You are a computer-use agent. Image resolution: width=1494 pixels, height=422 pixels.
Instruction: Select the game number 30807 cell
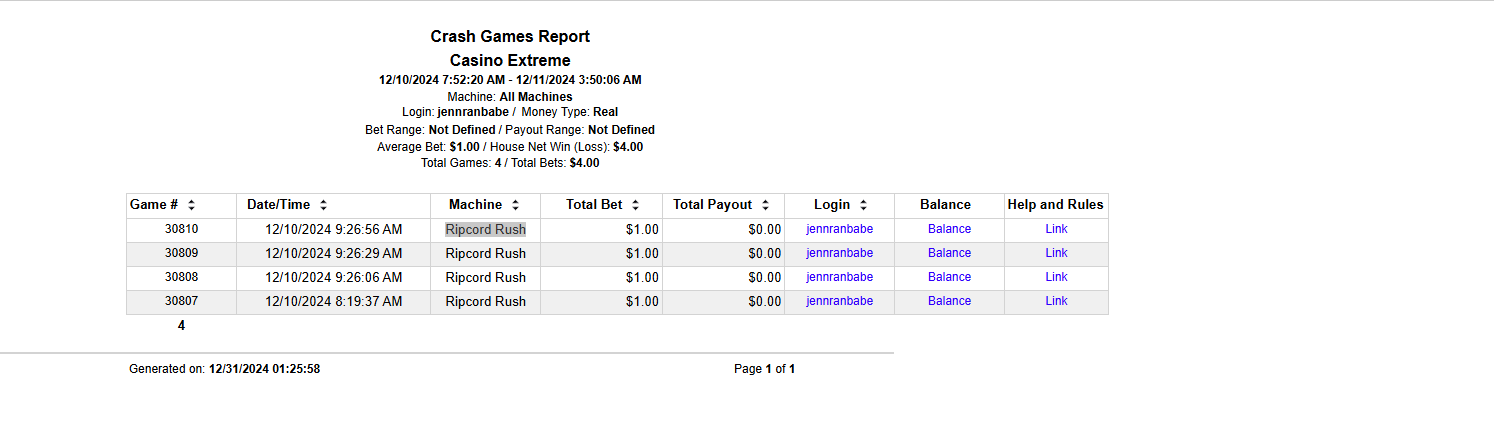coord(181,301)
